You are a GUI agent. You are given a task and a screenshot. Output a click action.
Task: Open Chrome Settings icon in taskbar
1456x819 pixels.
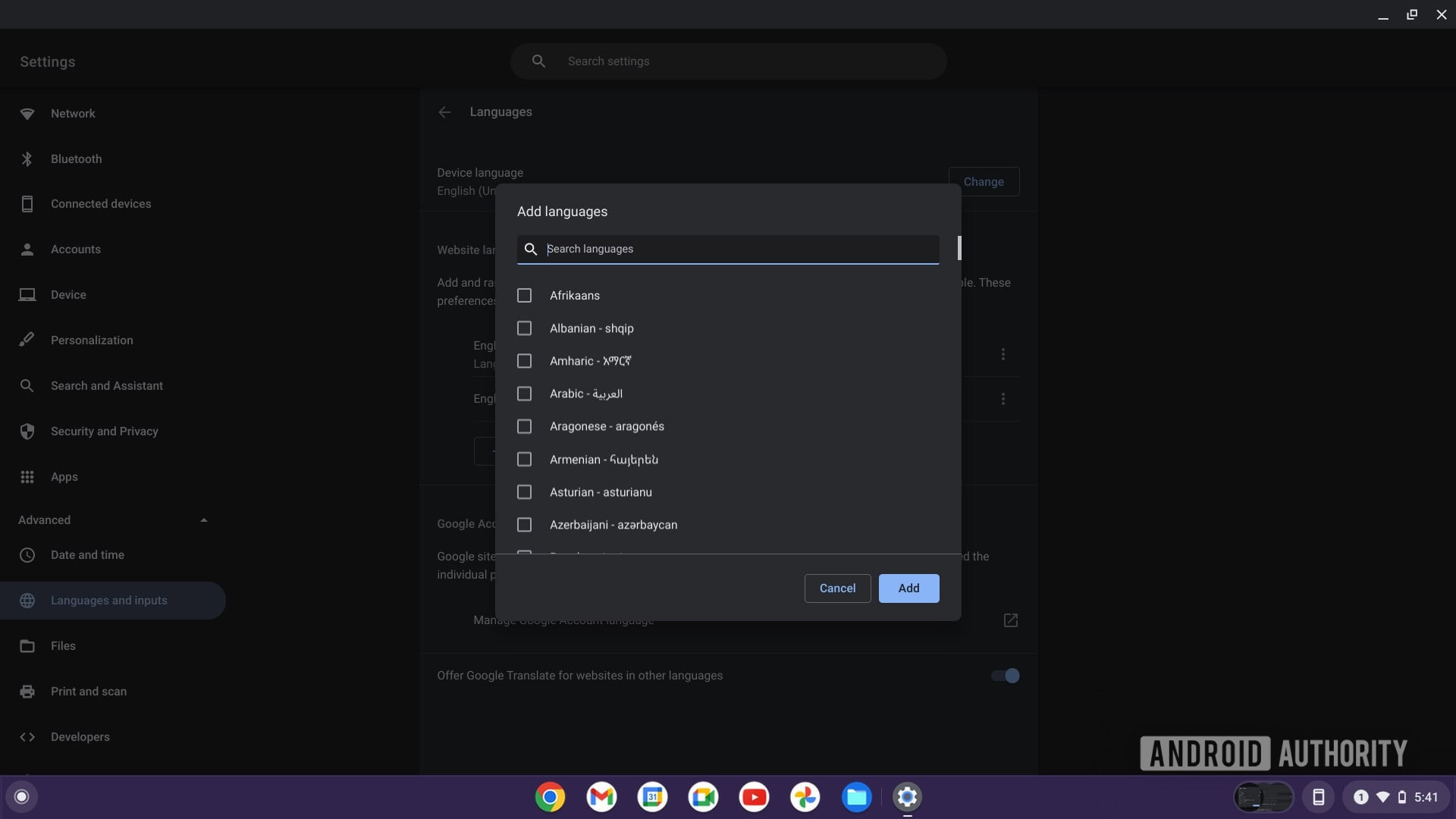(x=907, y=796)
